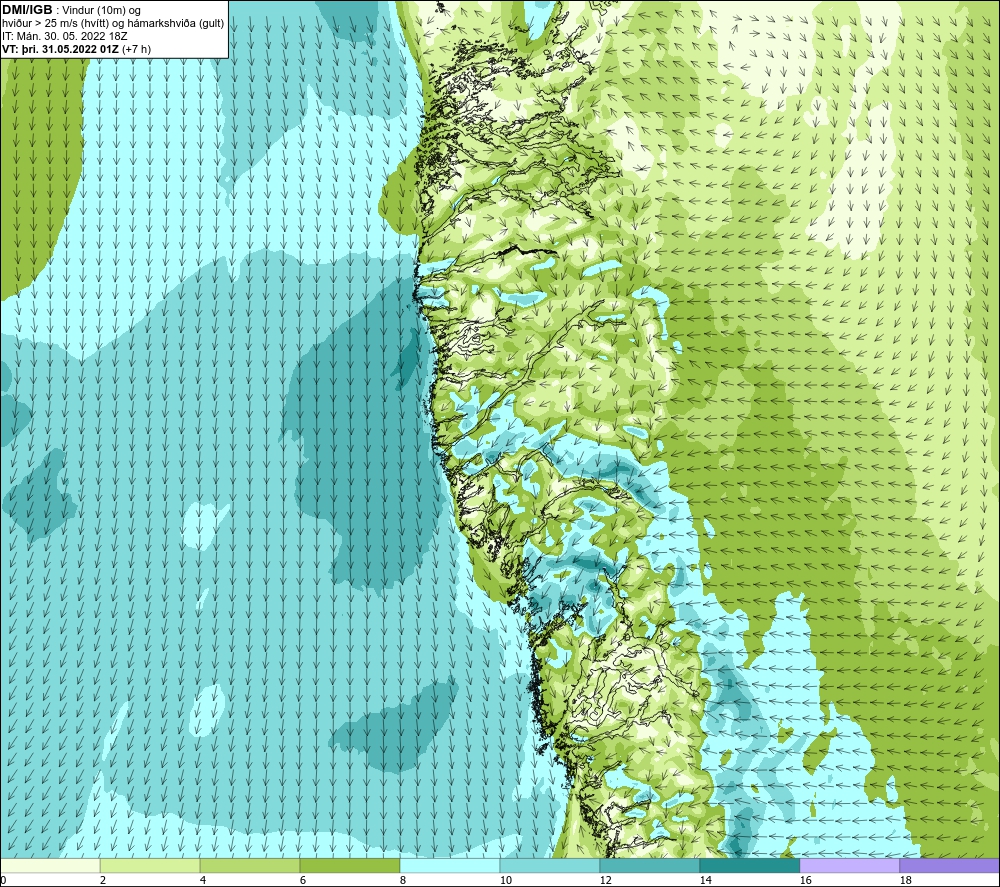Click the purple legend swatch above 18
The width and height of the screenshot is (1000, 887).
click(949, 865)
